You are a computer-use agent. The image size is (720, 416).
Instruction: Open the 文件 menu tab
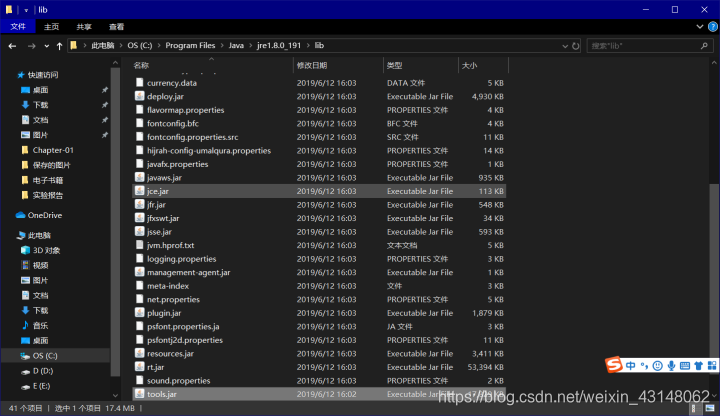tap(18, 27)
